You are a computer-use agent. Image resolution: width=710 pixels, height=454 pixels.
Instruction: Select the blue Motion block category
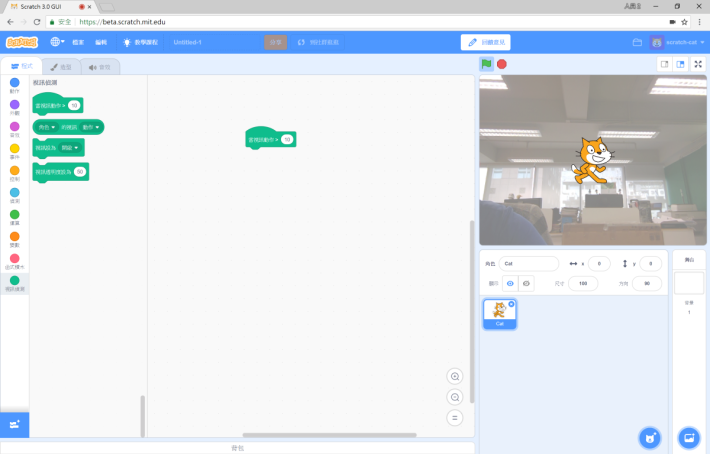tap(14, 85)
